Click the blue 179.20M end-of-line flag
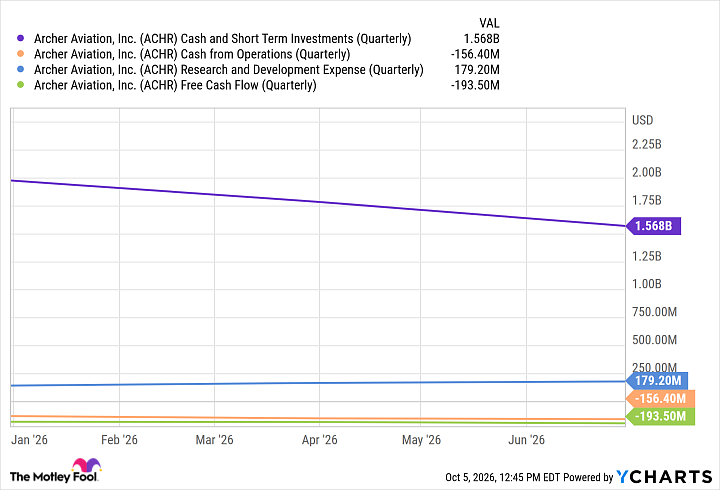 tap(657, 381)
